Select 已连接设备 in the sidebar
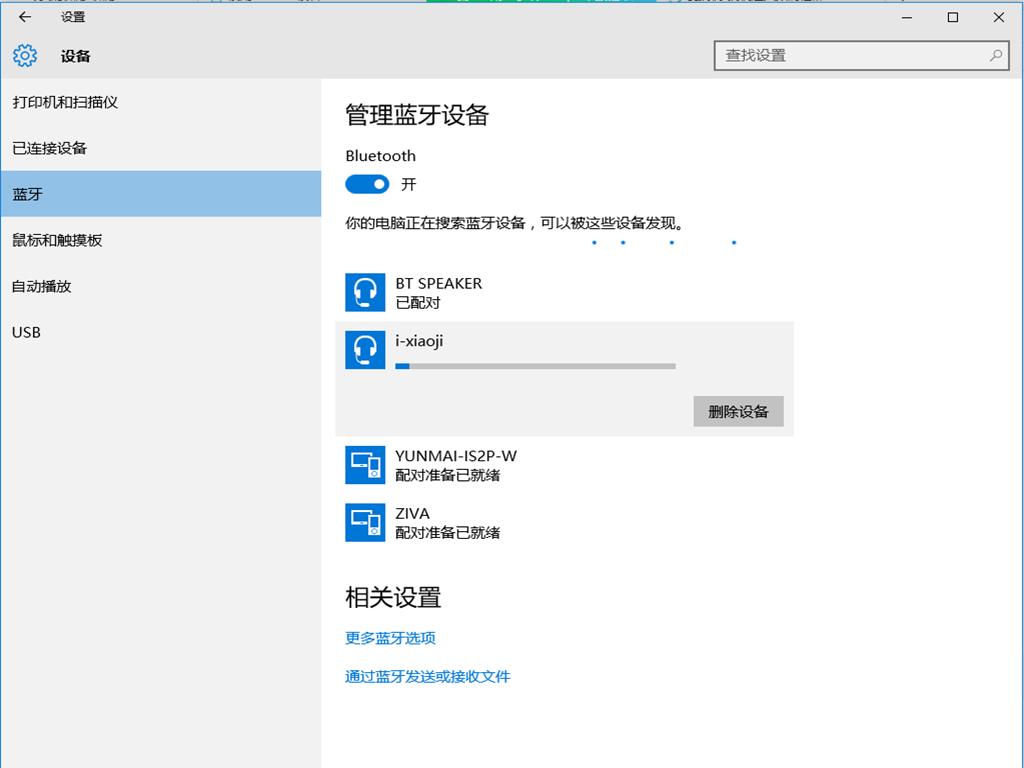Viewport: 1024px width, 768px height. 50,148
